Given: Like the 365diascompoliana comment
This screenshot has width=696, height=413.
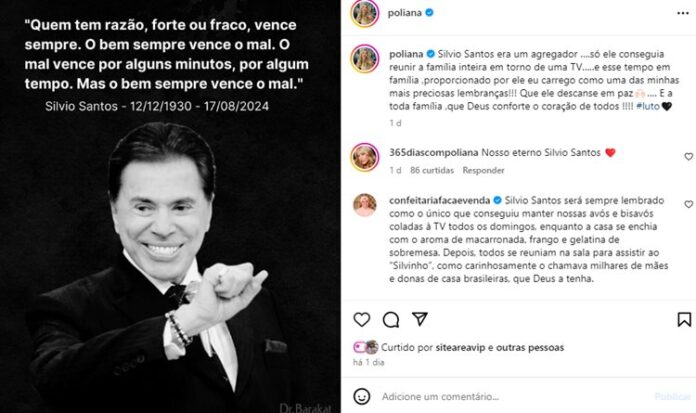Looking at the screenshot, I should pyautogui.click(x=689, y=157).
